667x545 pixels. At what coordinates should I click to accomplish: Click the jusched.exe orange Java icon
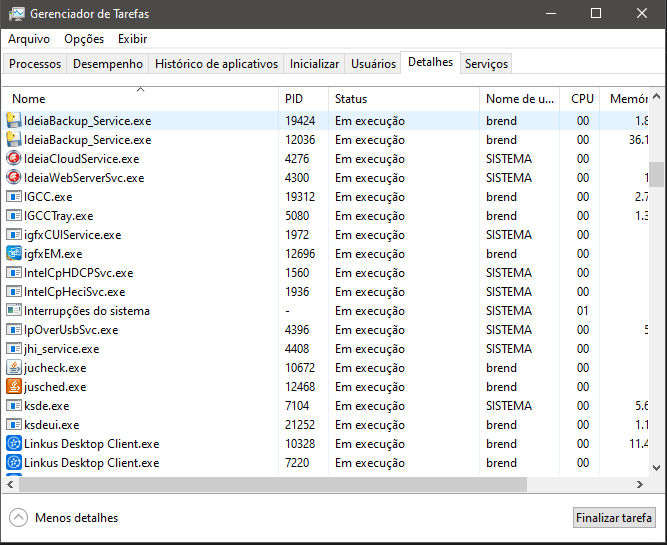[14, 386]
